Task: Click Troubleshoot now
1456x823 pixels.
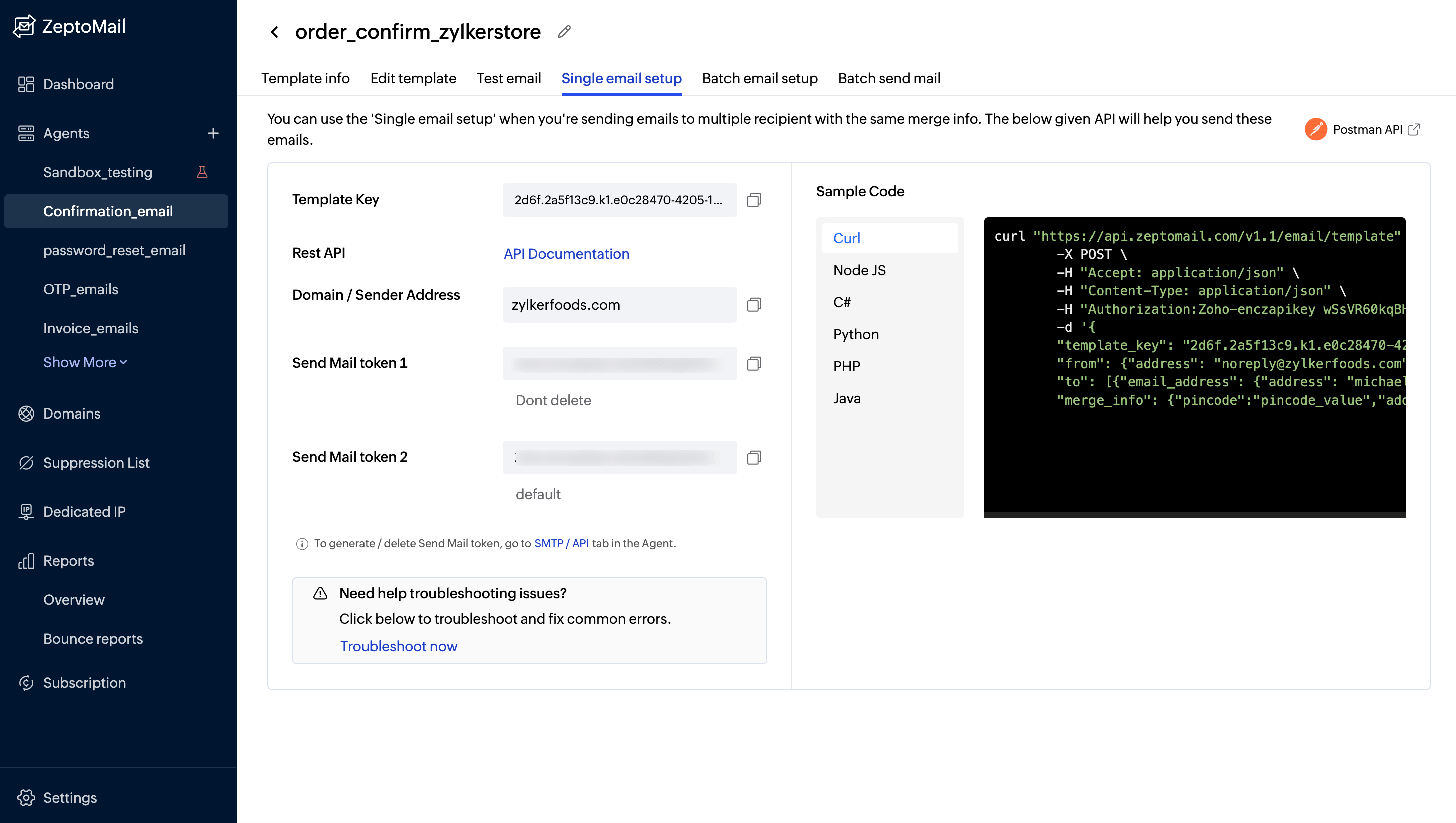Action: tap(399, 646)
